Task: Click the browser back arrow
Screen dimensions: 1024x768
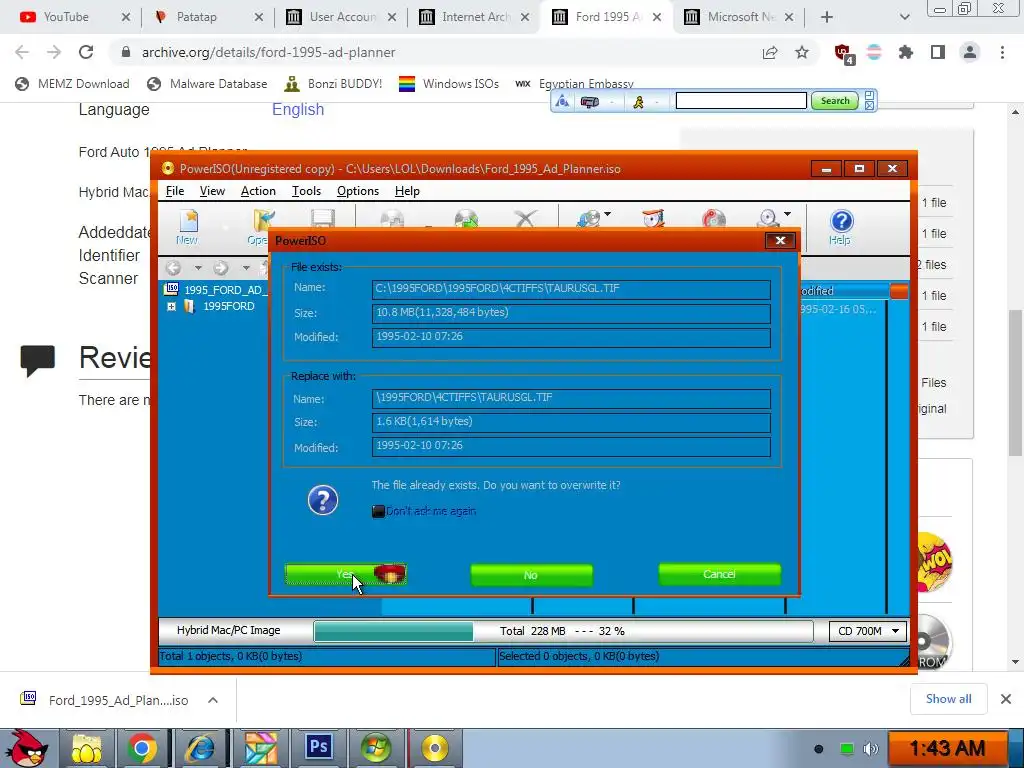Action: [x=22, y=52]
